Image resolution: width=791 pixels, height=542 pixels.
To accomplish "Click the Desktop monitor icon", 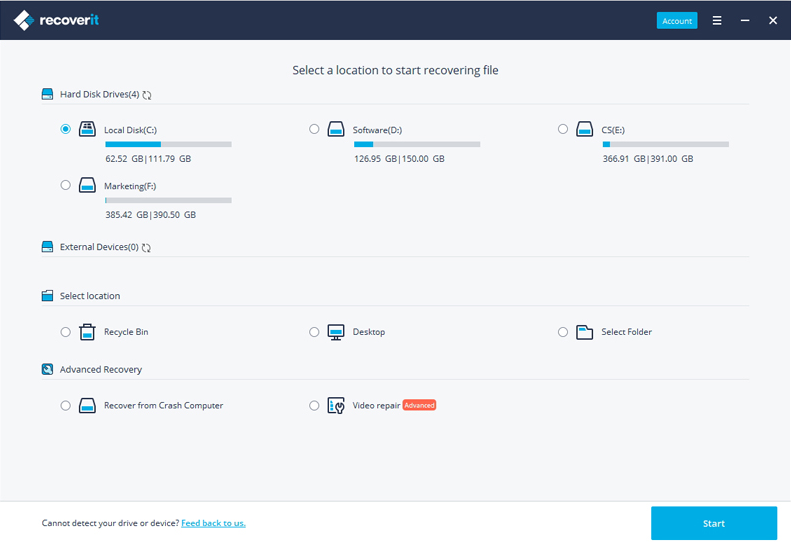I will point(336,332).
